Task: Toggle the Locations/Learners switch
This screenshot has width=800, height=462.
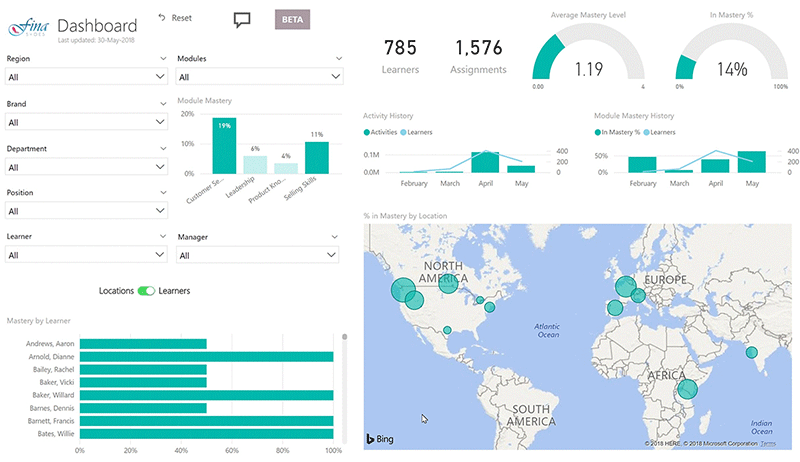Action: [x=147, y=291]
